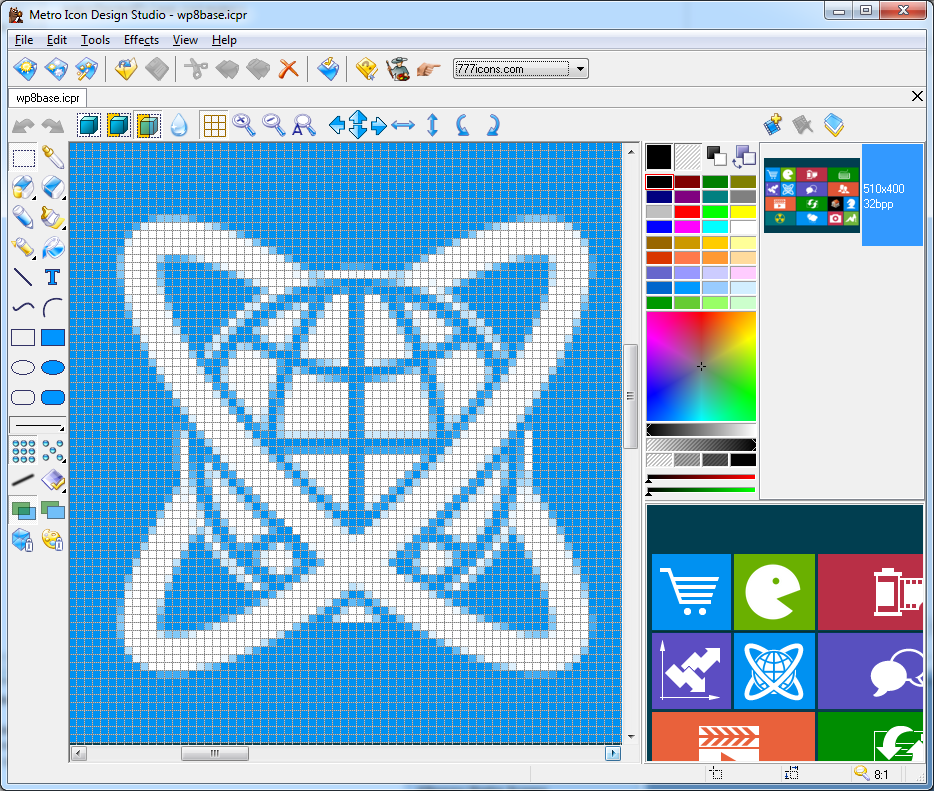The image size is (934, 791).
Task: Click in the rainbow color spectrum
Action: pyautogui.click(x=701, y=366)
